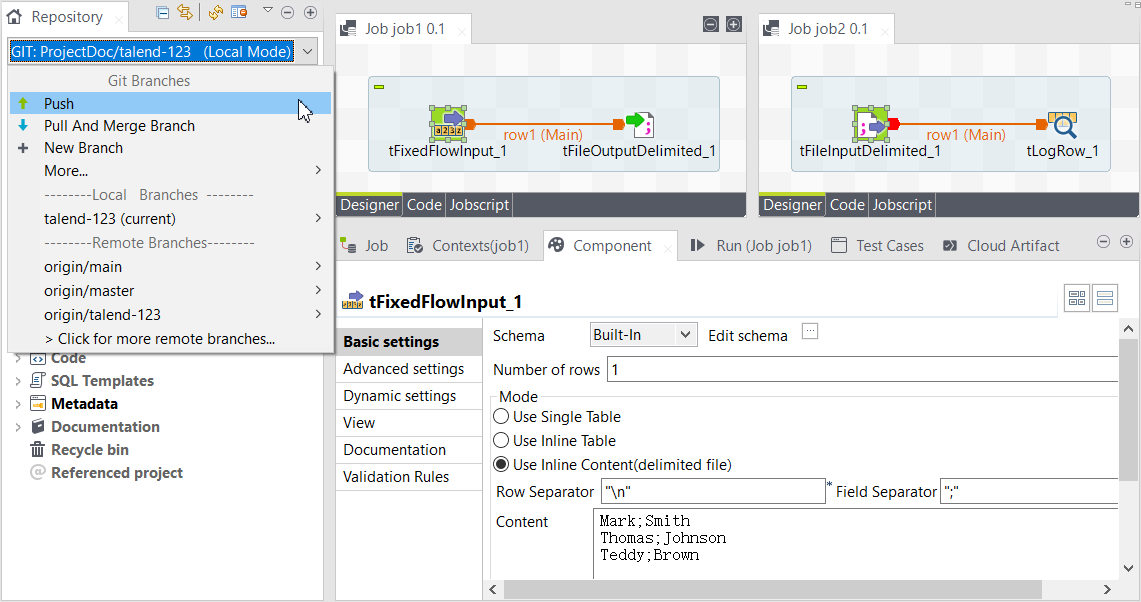The width and height of the screenshot is (1141, 602).
Task: Click the Row Separator input field
Action: (x=713, y=491)
